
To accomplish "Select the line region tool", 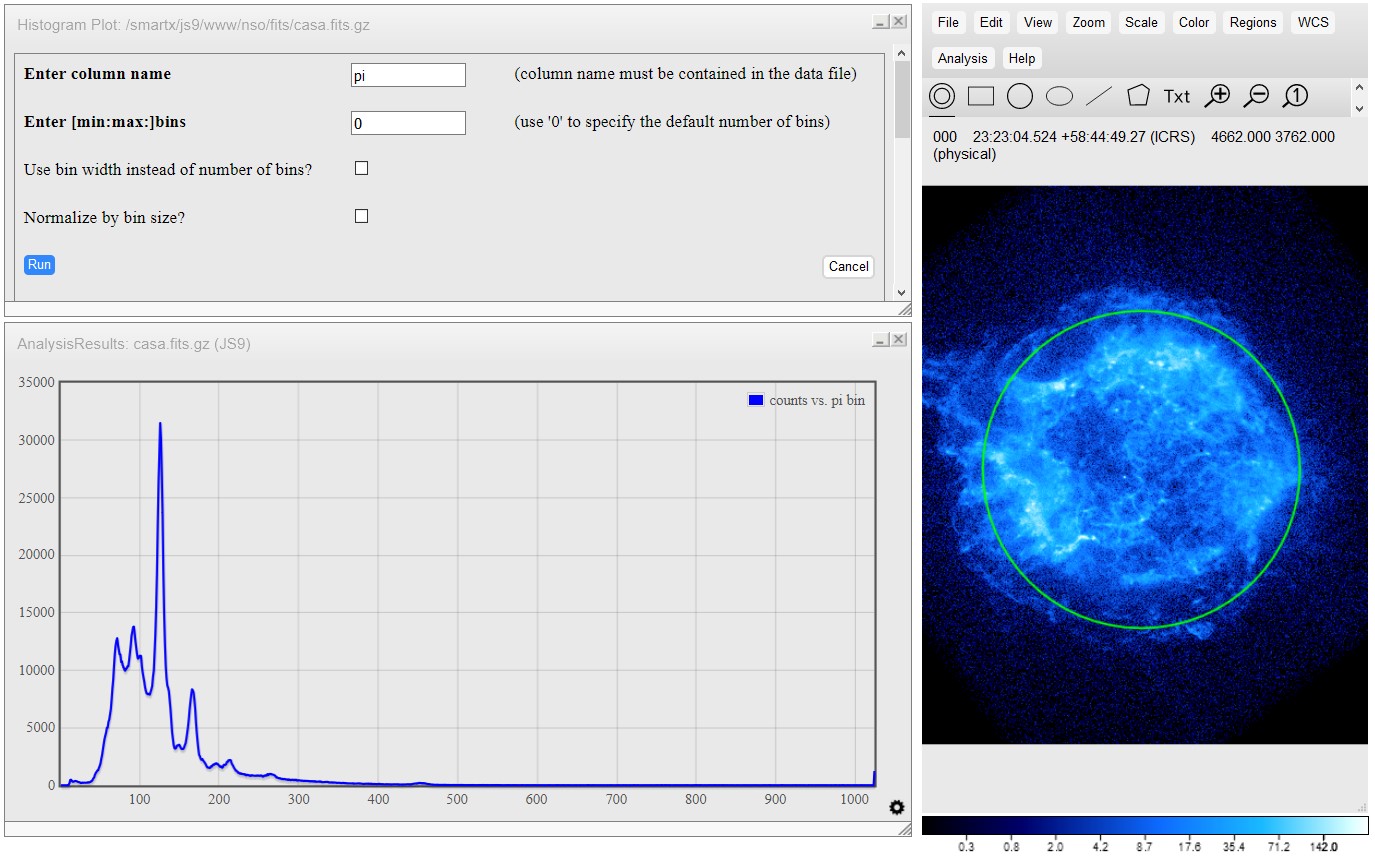I will pyautogui.click(x=1099, y=96).
